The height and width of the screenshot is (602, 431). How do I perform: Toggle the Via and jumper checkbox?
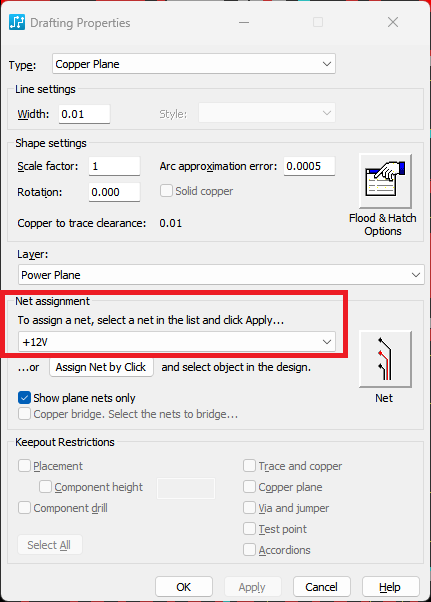pyautogui.click(x=249, y=508)
